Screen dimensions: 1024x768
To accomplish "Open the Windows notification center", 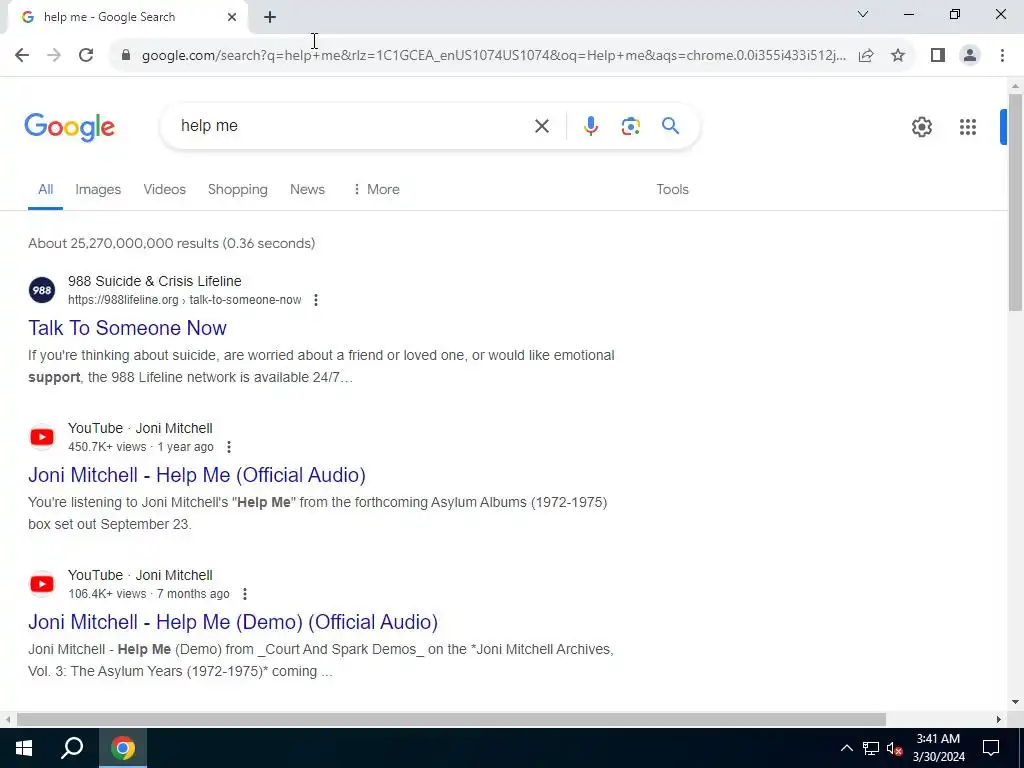I will coord(991,748).
